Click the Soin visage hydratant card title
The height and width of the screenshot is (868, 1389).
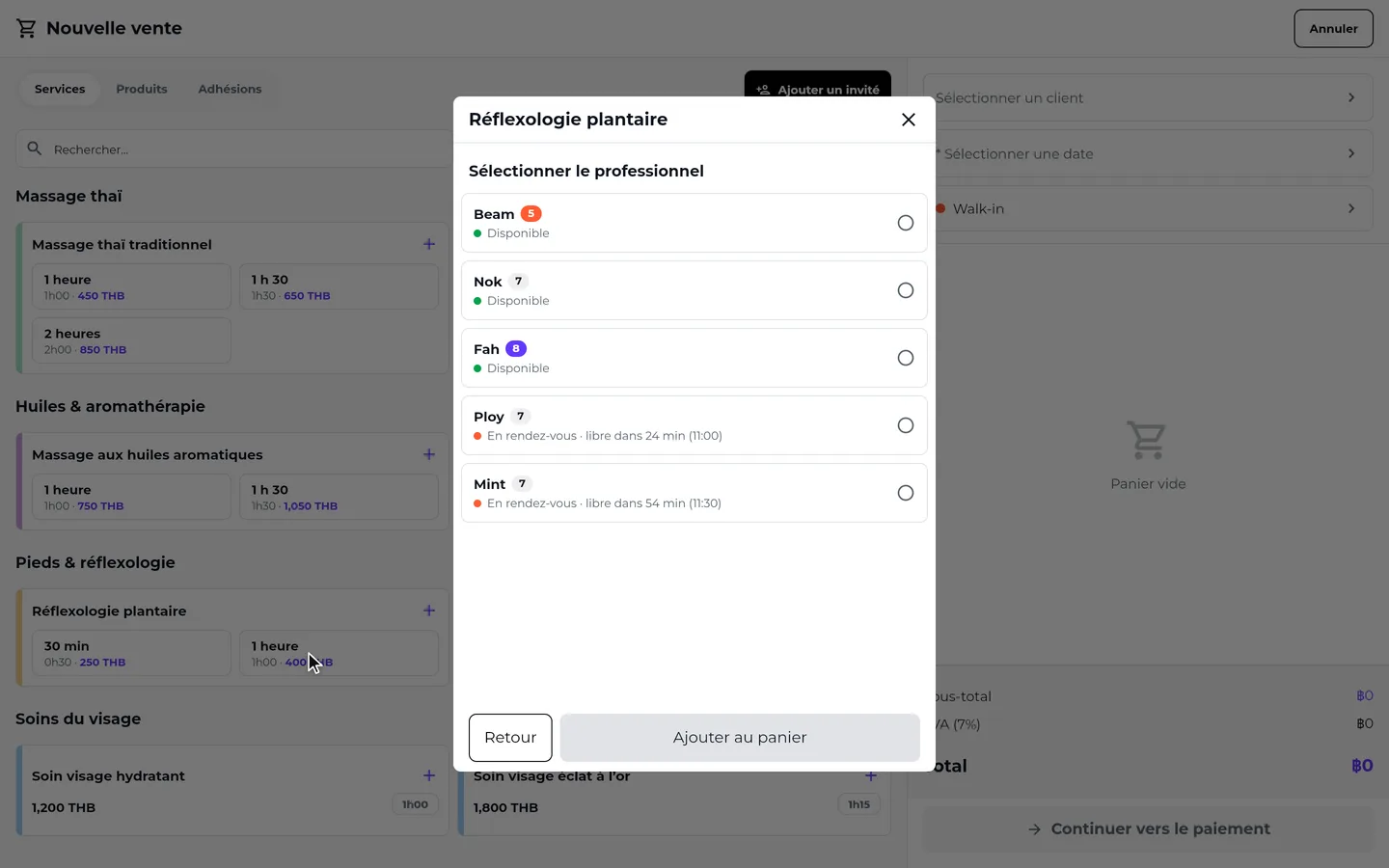pos(108,775)
